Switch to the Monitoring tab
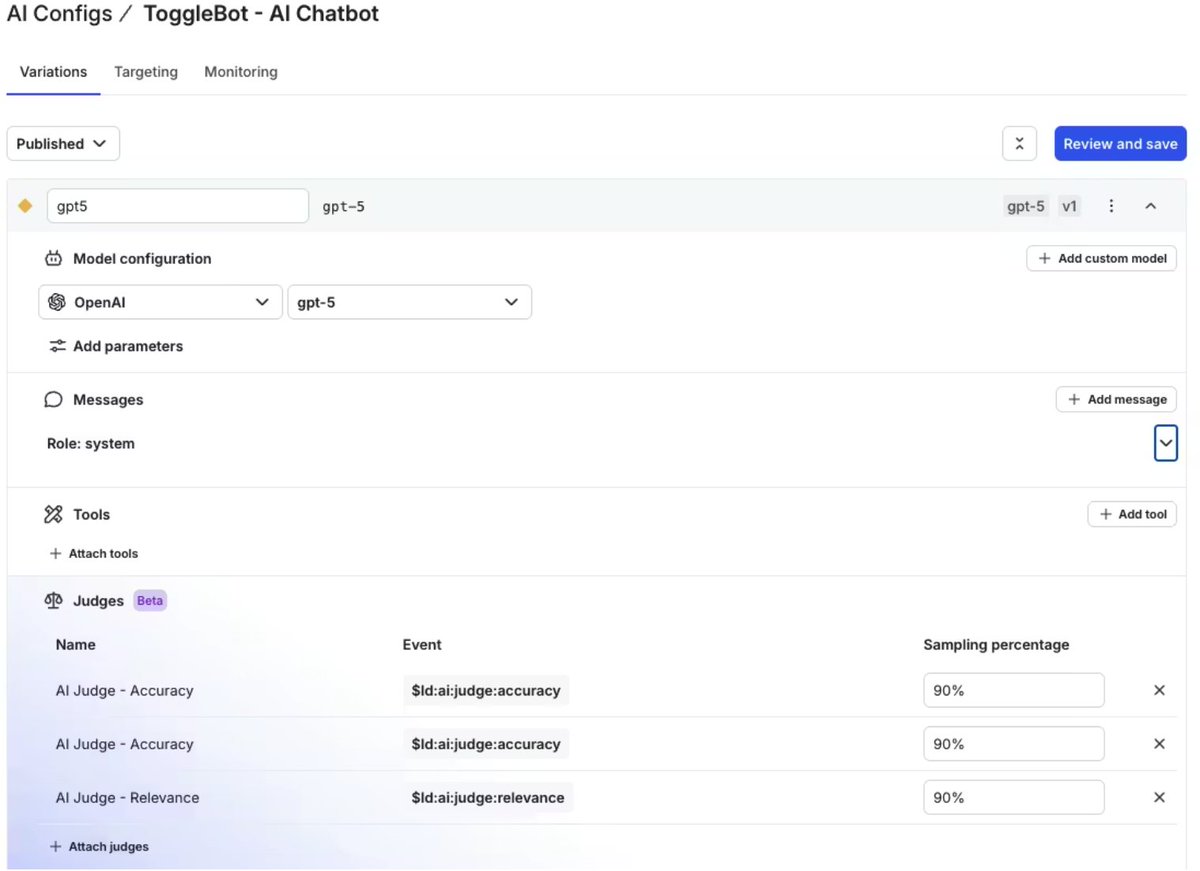The height and width of the screenshot is (871, 1200). [x=241, y=72]
